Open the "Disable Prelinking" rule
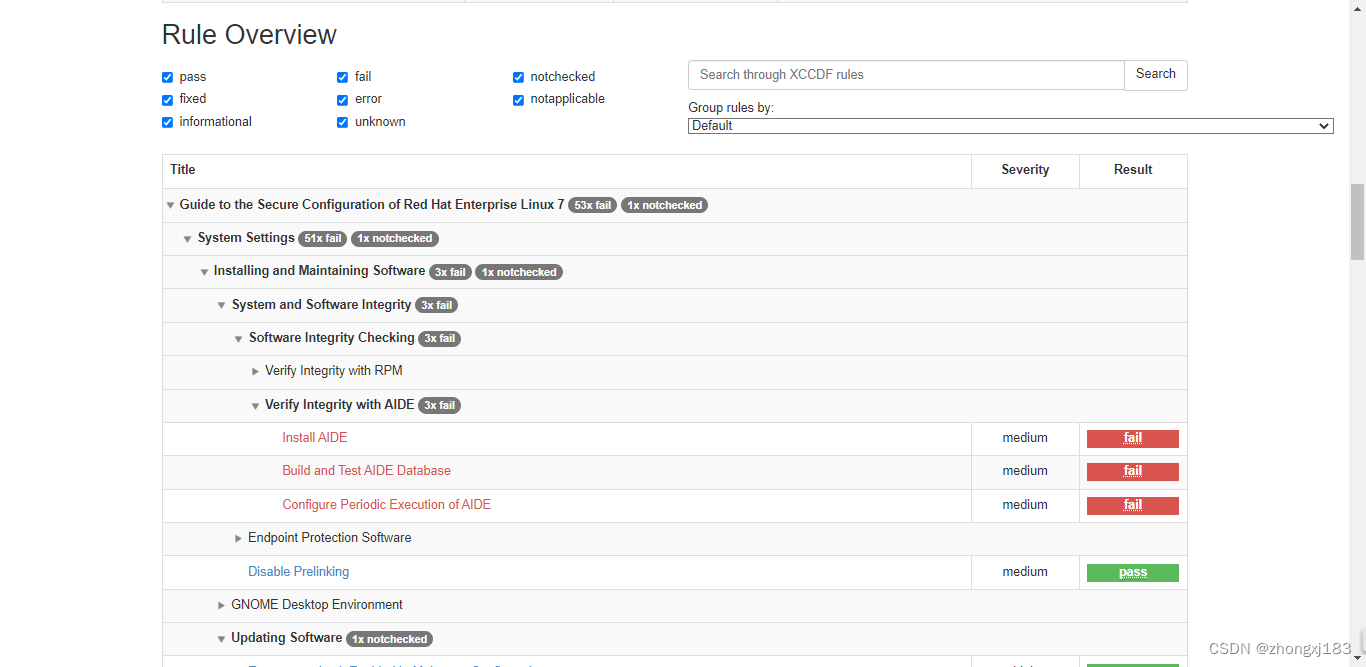 (x=298, y=571)
